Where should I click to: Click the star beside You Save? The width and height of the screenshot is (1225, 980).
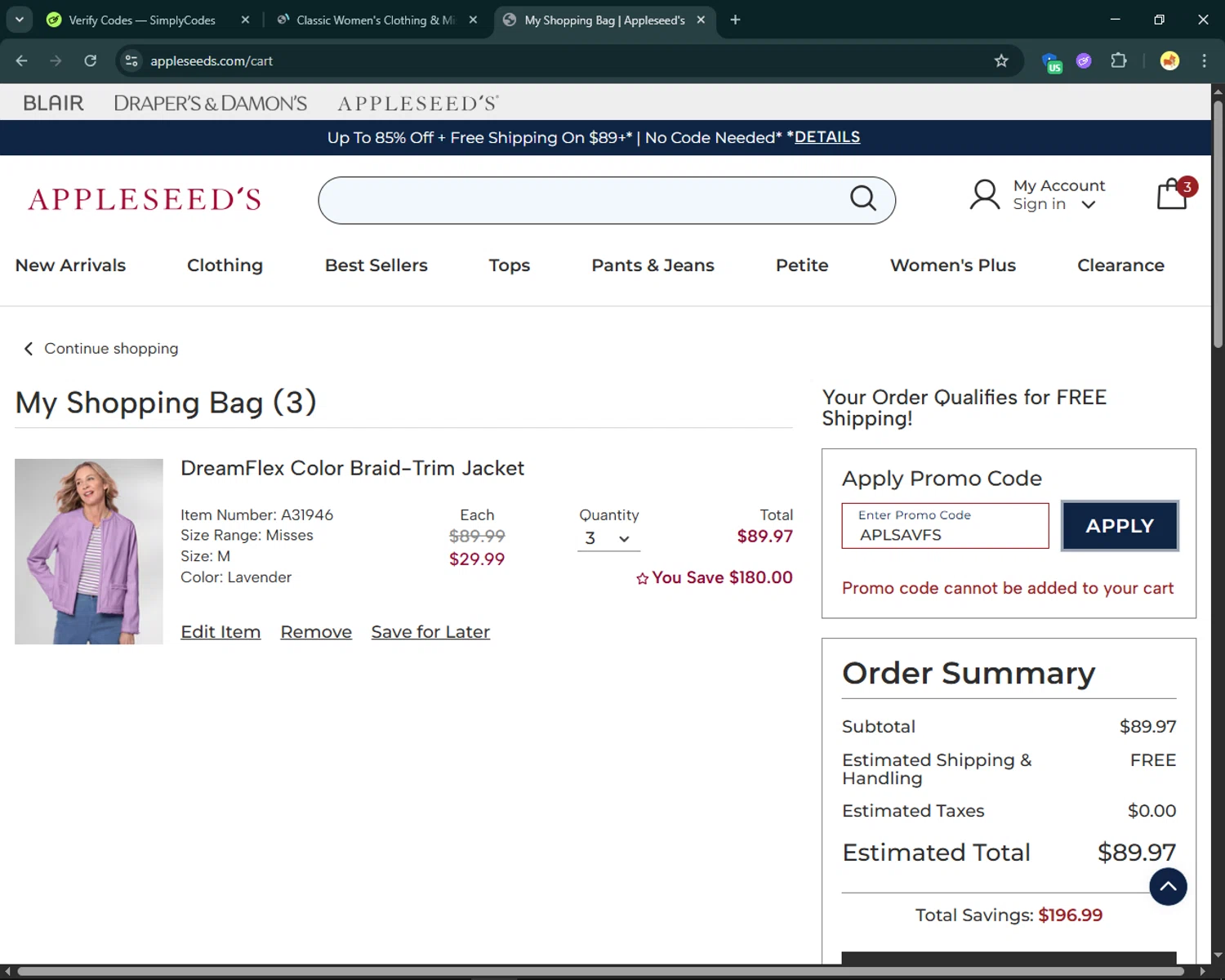643,578
